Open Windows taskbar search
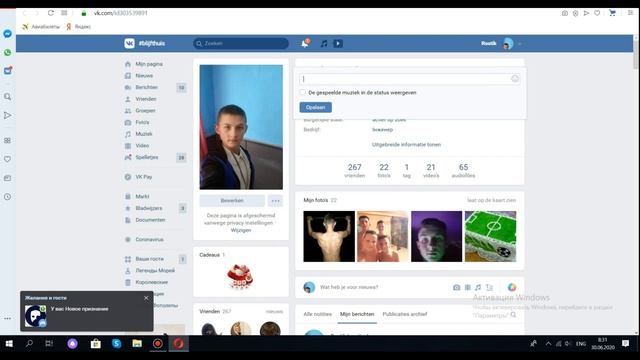The image size is (640, 360). 29,344
